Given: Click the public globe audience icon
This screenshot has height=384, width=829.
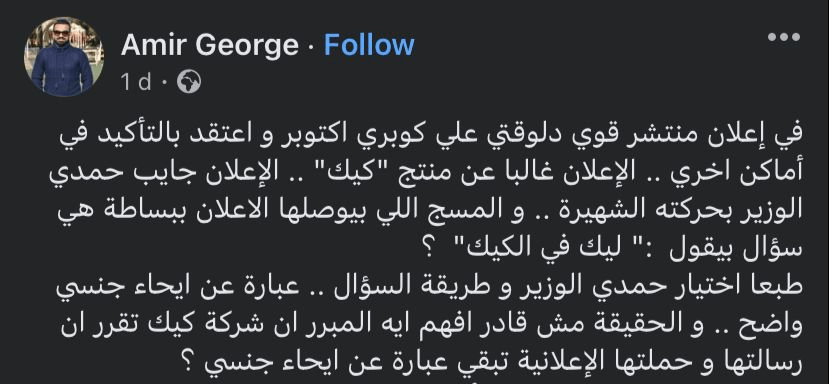Looking at the screenshot, I should point(189,82).
